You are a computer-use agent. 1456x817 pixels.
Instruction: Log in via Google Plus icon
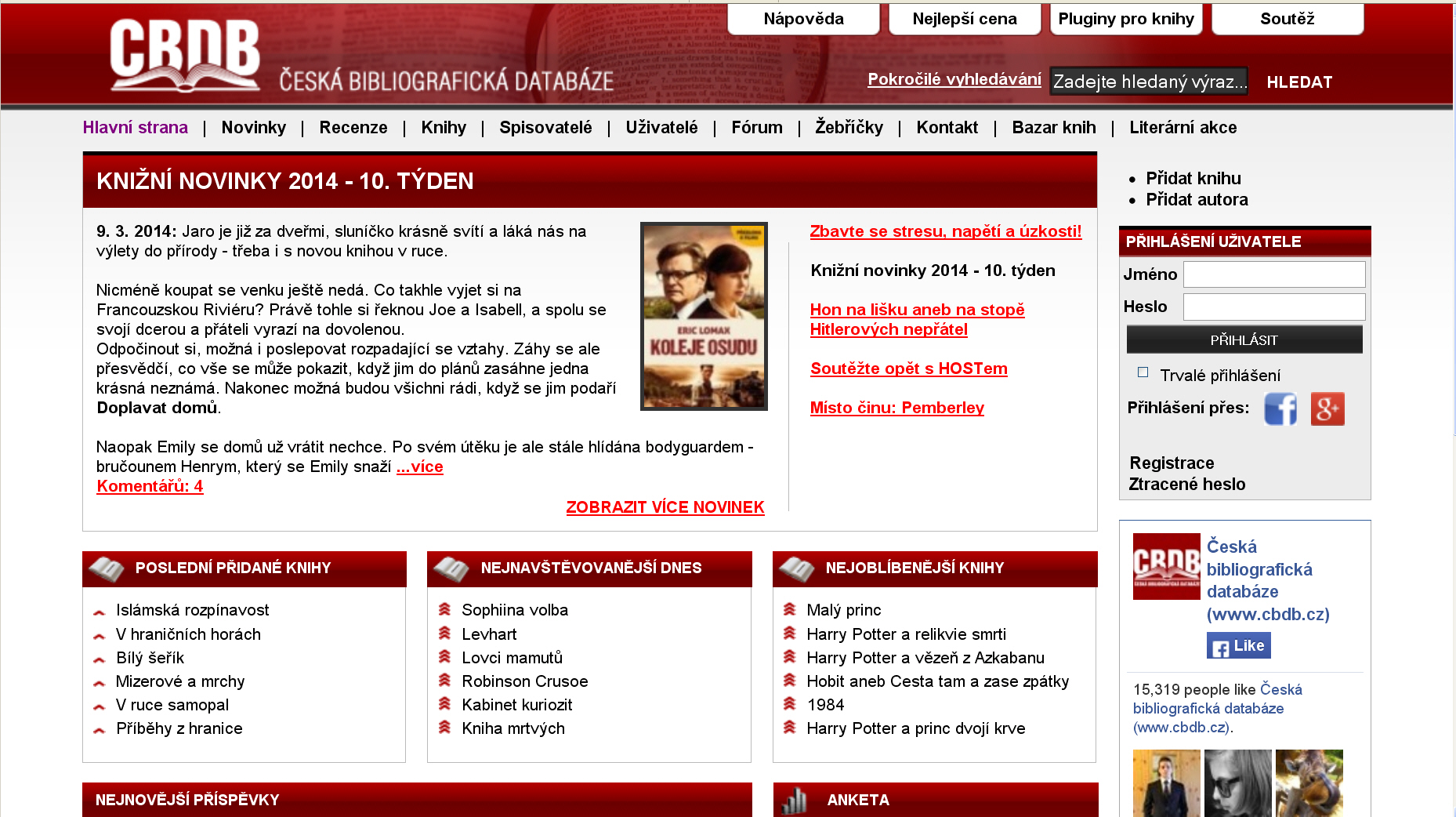pos(1327,408)
